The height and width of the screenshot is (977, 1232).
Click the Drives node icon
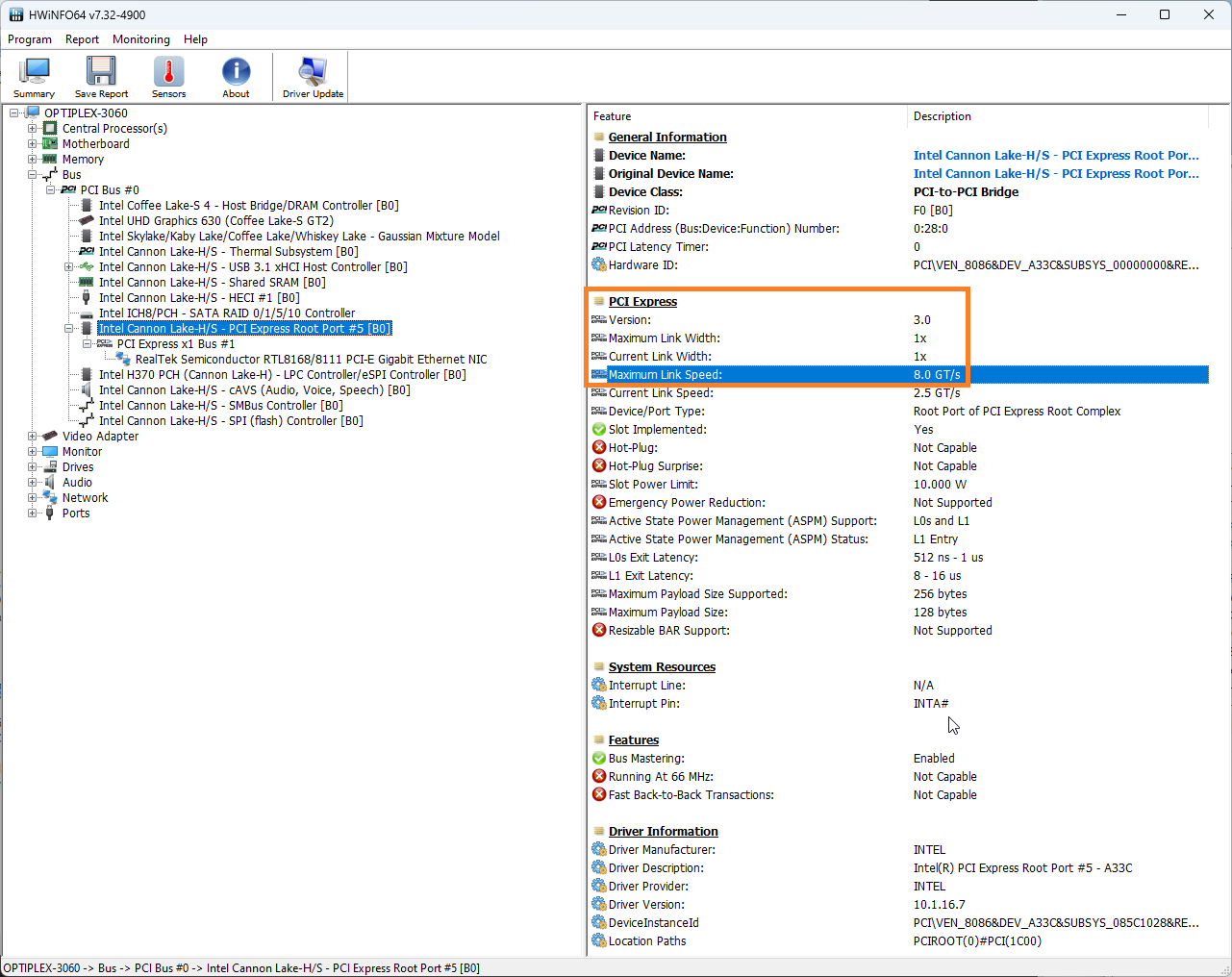pyautogui.click(x=50, y=466)
